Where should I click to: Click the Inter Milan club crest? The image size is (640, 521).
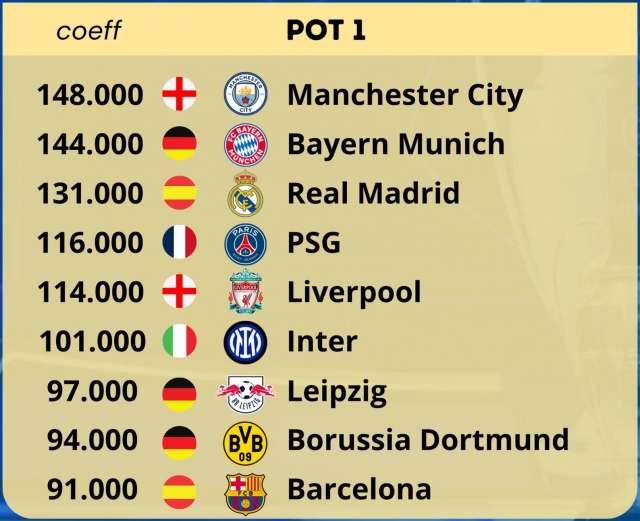[245, 342]
